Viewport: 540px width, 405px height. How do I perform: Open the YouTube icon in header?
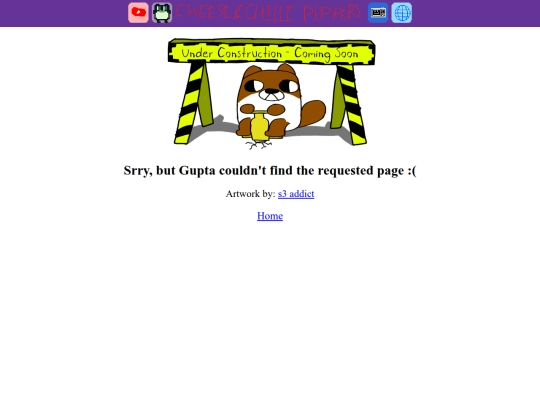tap(138, 13)
